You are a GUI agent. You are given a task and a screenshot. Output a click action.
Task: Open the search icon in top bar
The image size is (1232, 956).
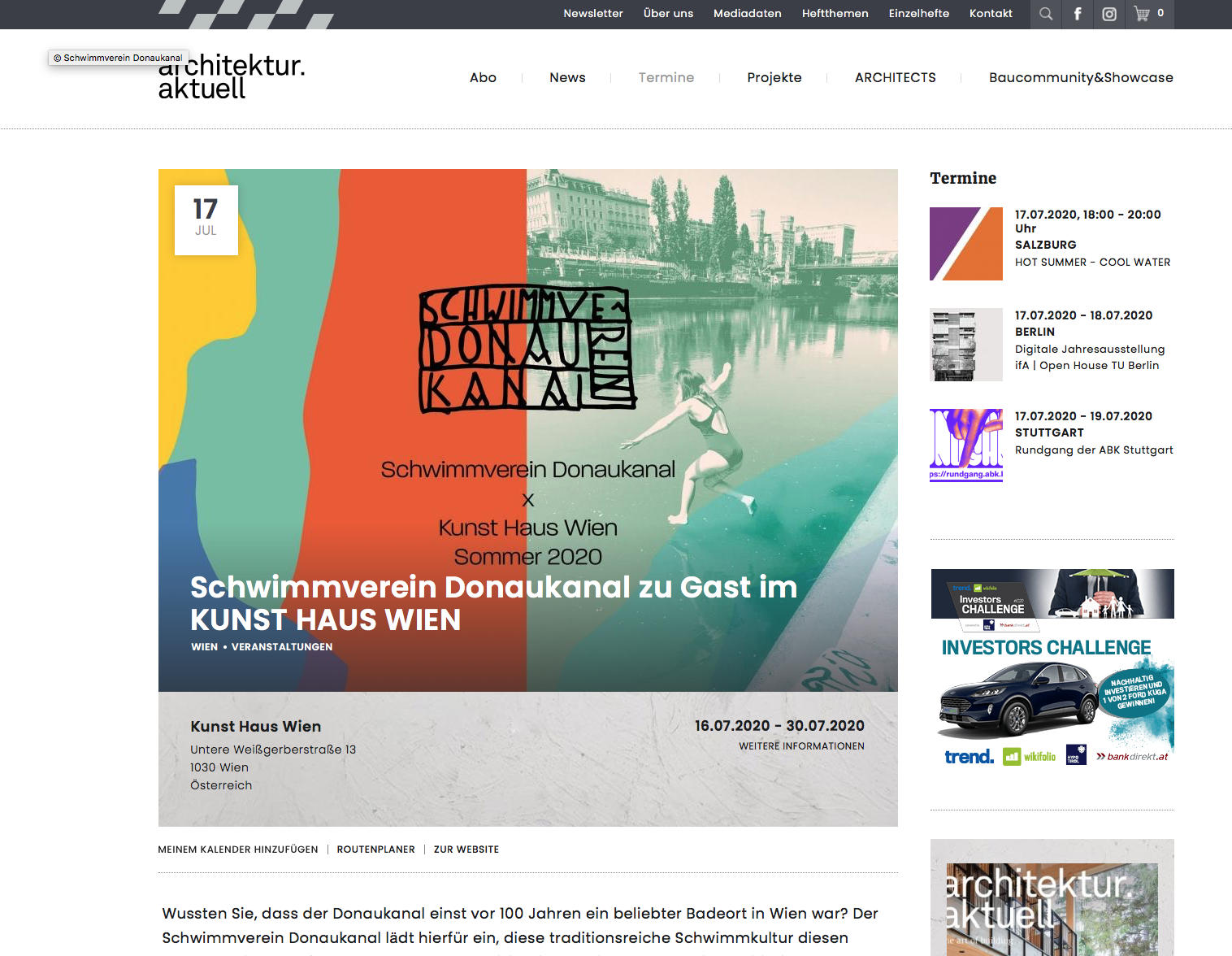coord(1046,14)
